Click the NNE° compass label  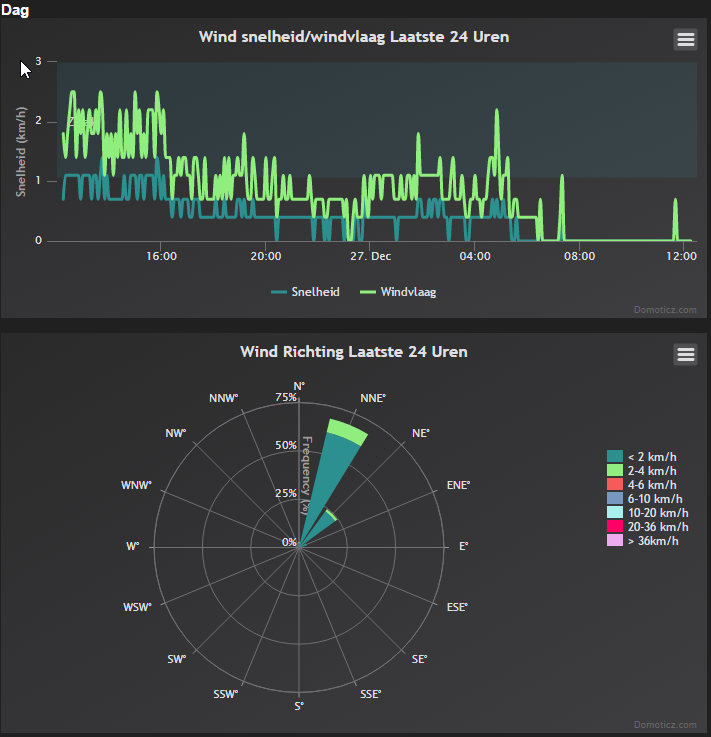pos(373,398)
